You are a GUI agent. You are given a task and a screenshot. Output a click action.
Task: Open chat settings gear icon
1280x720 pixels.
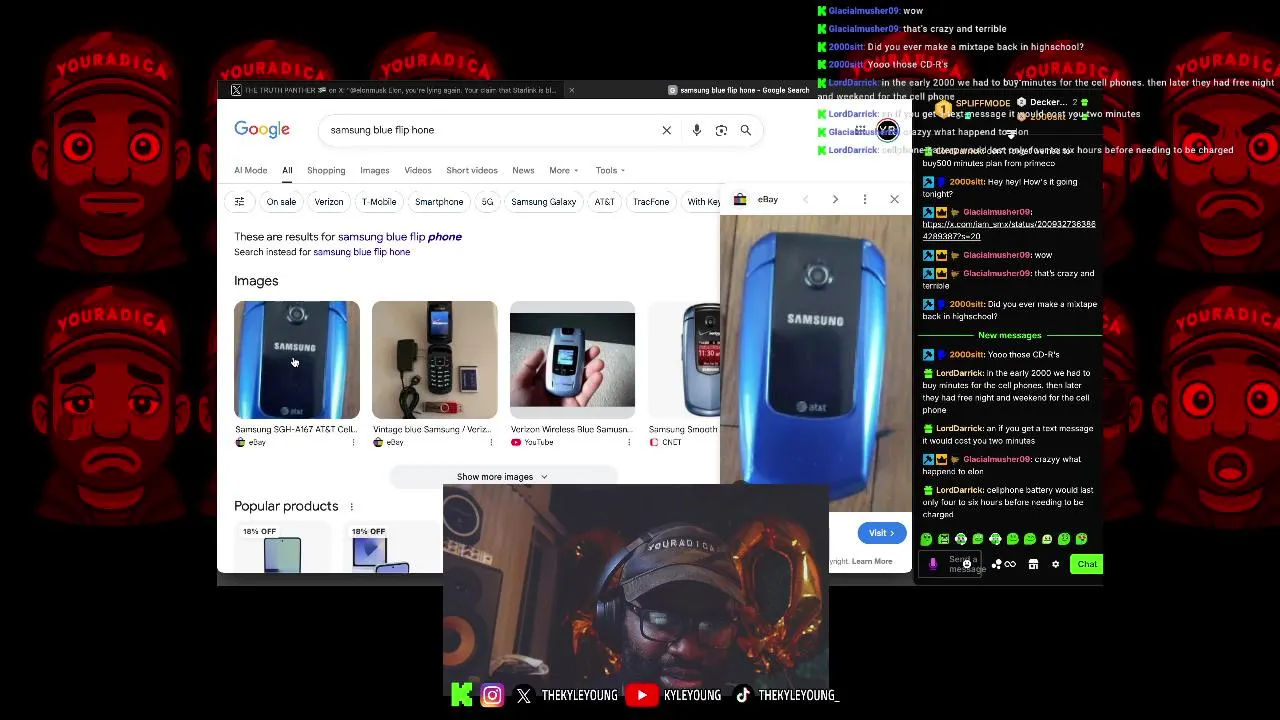coord(1055,564)
